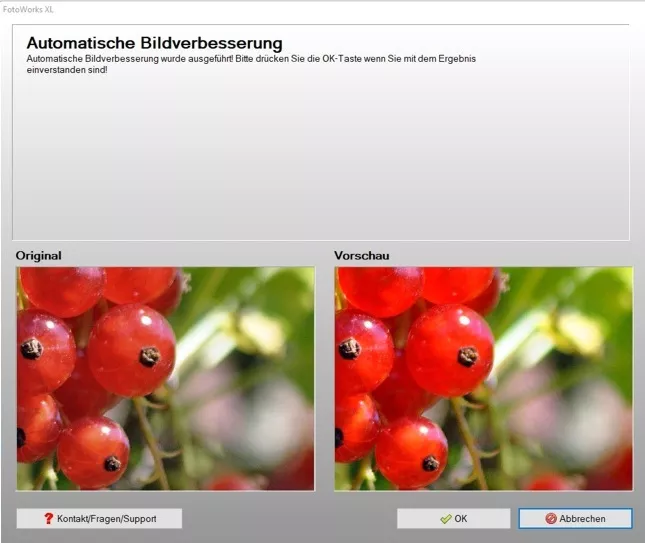Image resolution: width=645 pixels, height=543 pixels.
Task: Click the 'Vorschau' label above the right image
Action: (361, 256)
